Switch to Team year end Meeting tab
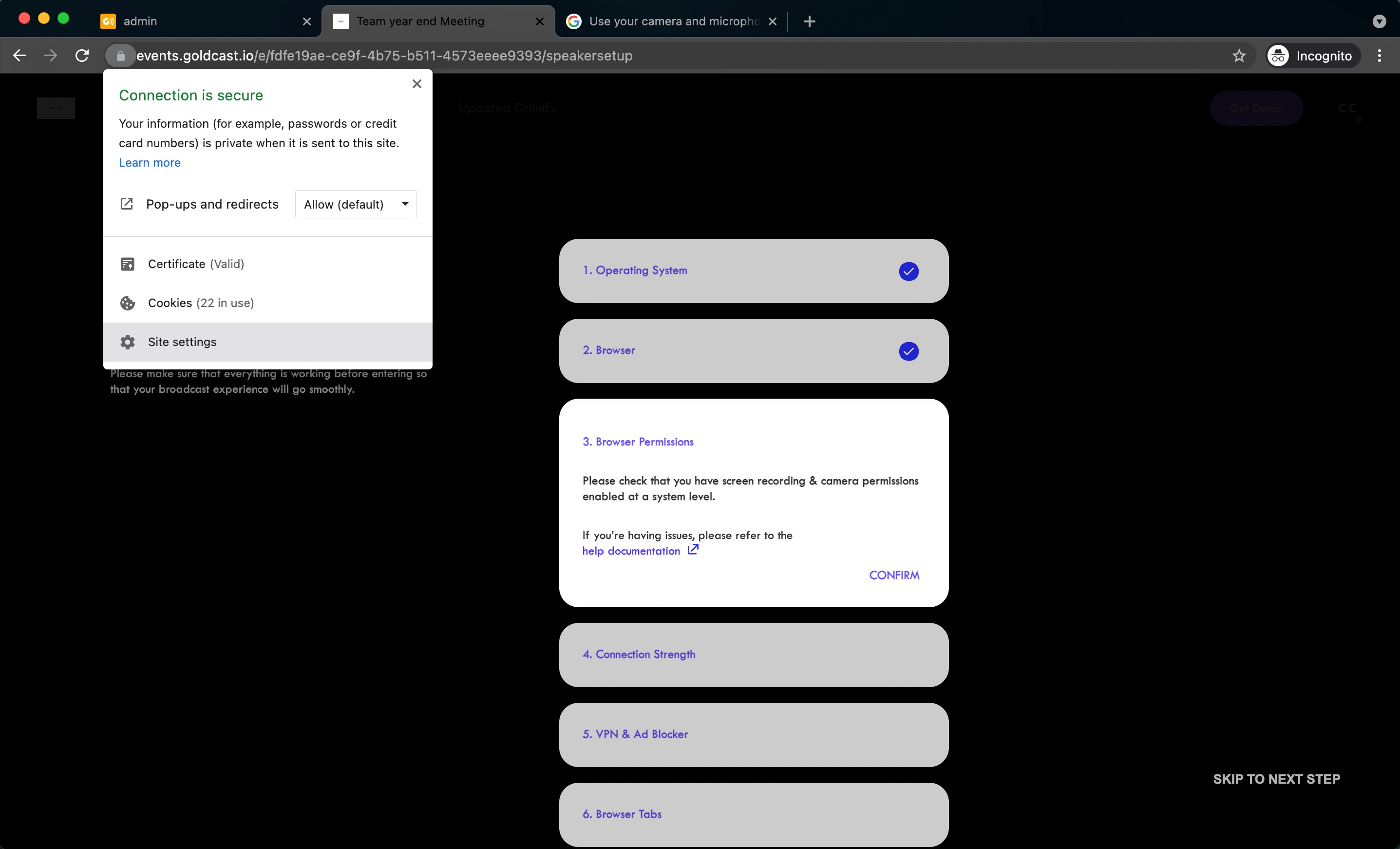1400x849 pixels. click(438, 21)
